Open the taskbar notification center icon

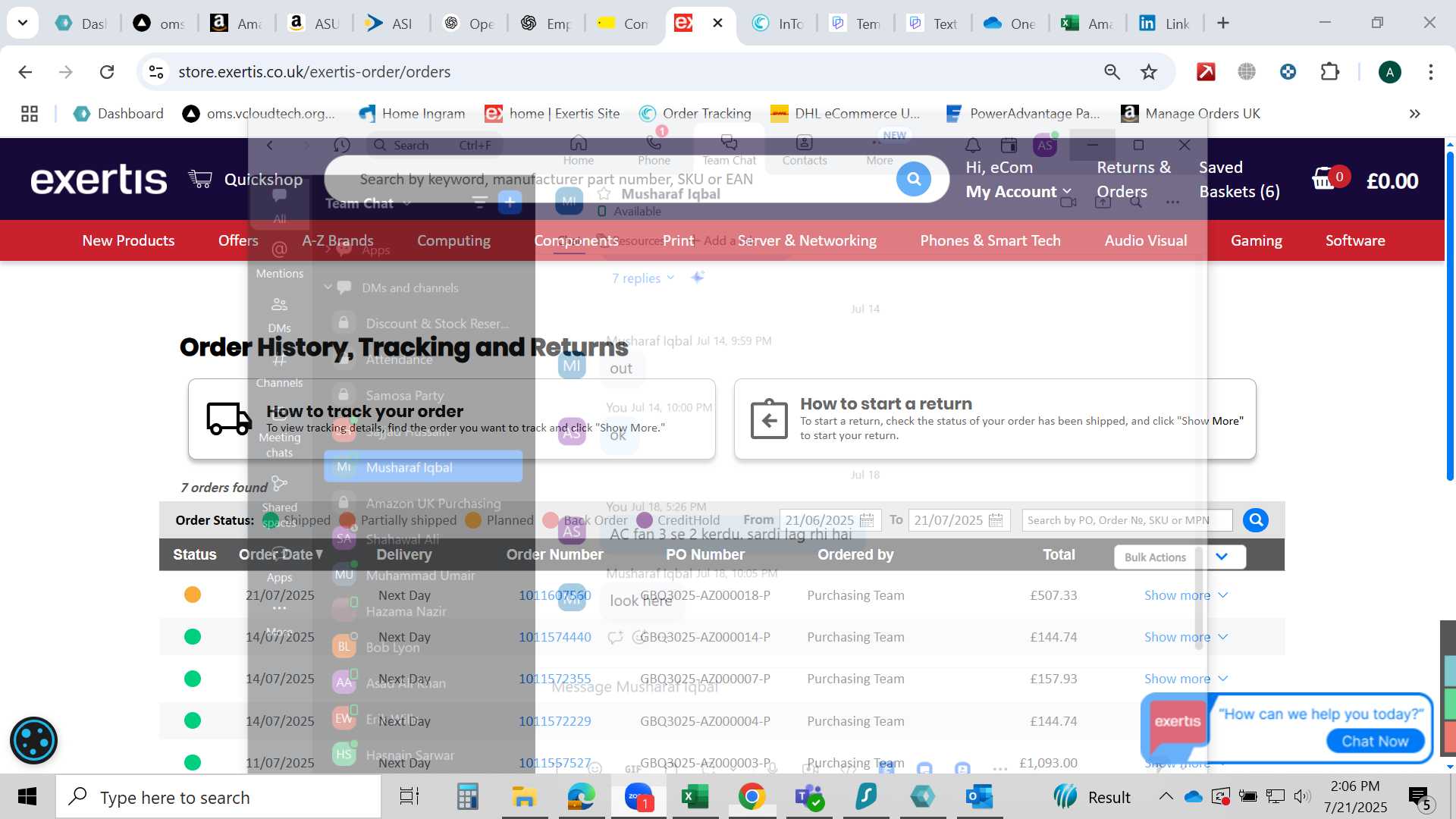1419,798
